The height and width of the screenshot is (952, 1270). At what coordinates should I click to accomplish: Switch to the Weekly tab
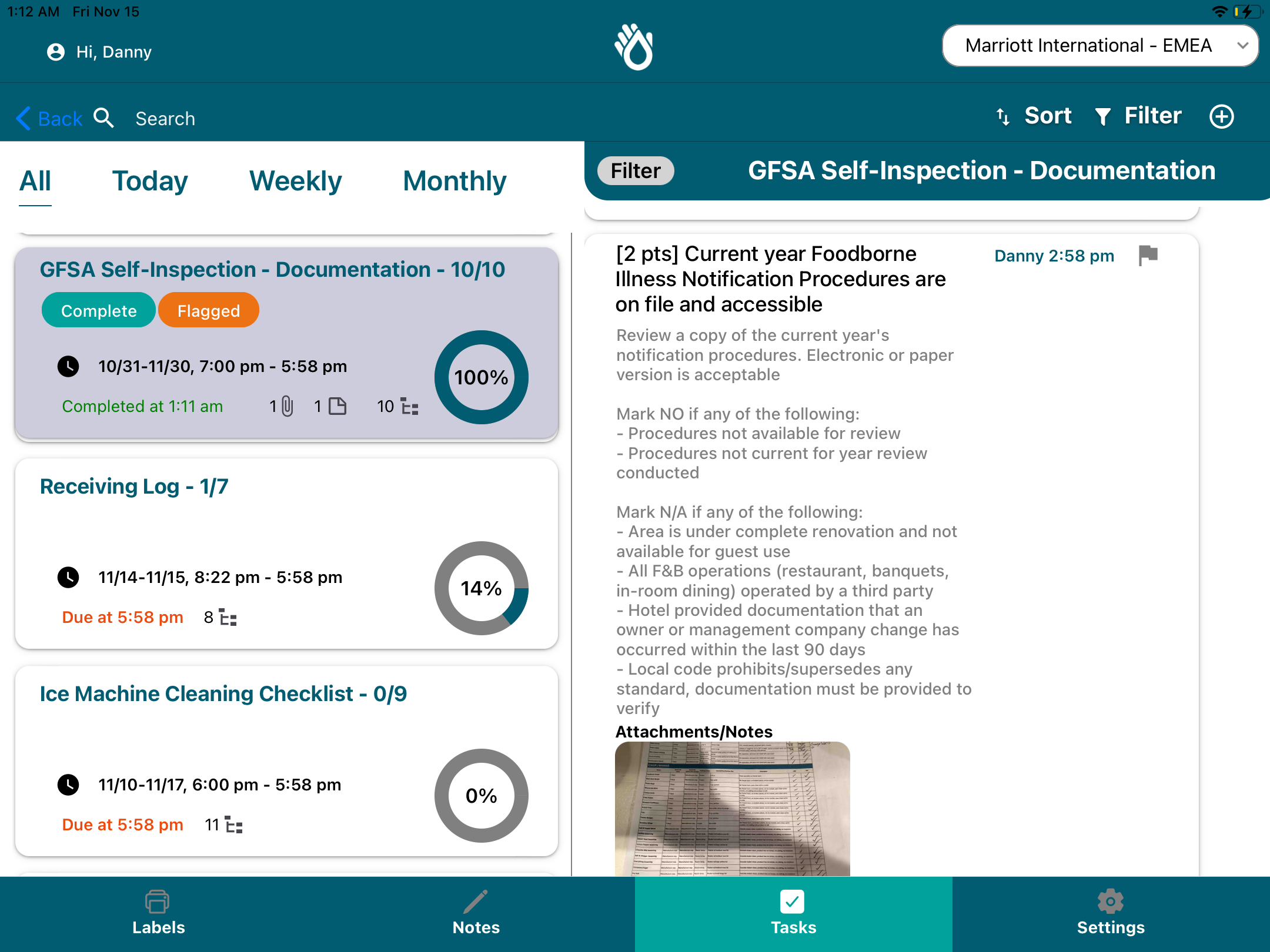295,181
